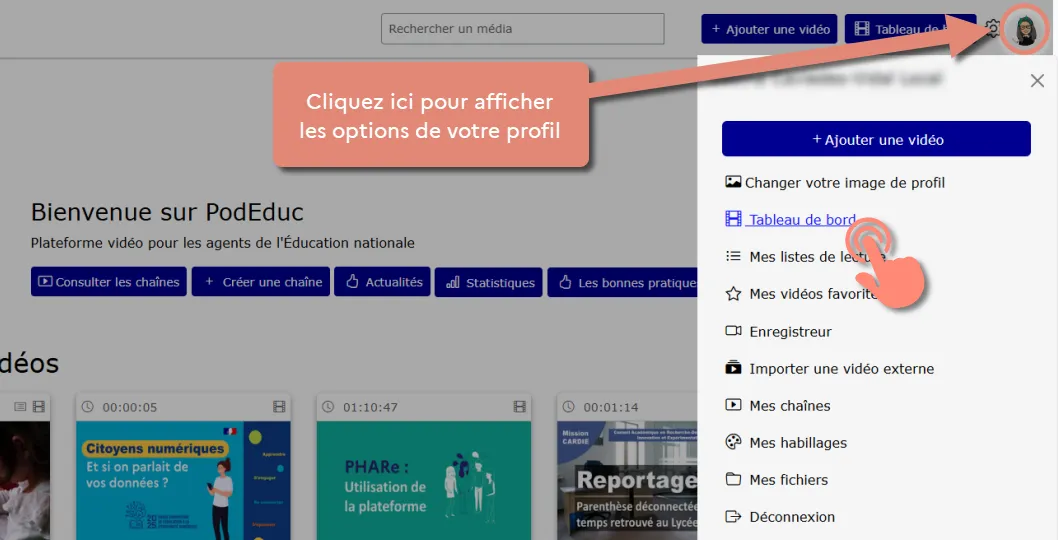The image size is (1058, 540).
Task: Click the logout icon beside Déconnexion
Action: [x=733, y=516]
